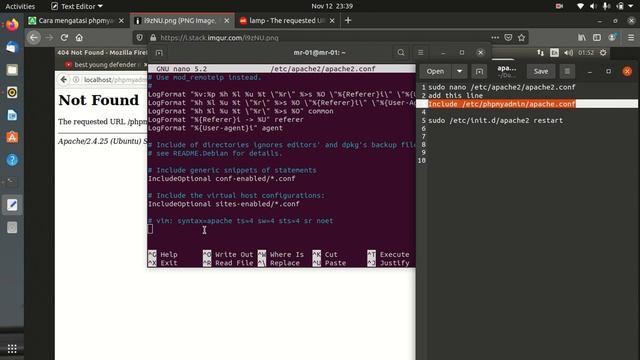Click screen recording indicator in top bar
The image size is (640, 360).
coord(559,6)
